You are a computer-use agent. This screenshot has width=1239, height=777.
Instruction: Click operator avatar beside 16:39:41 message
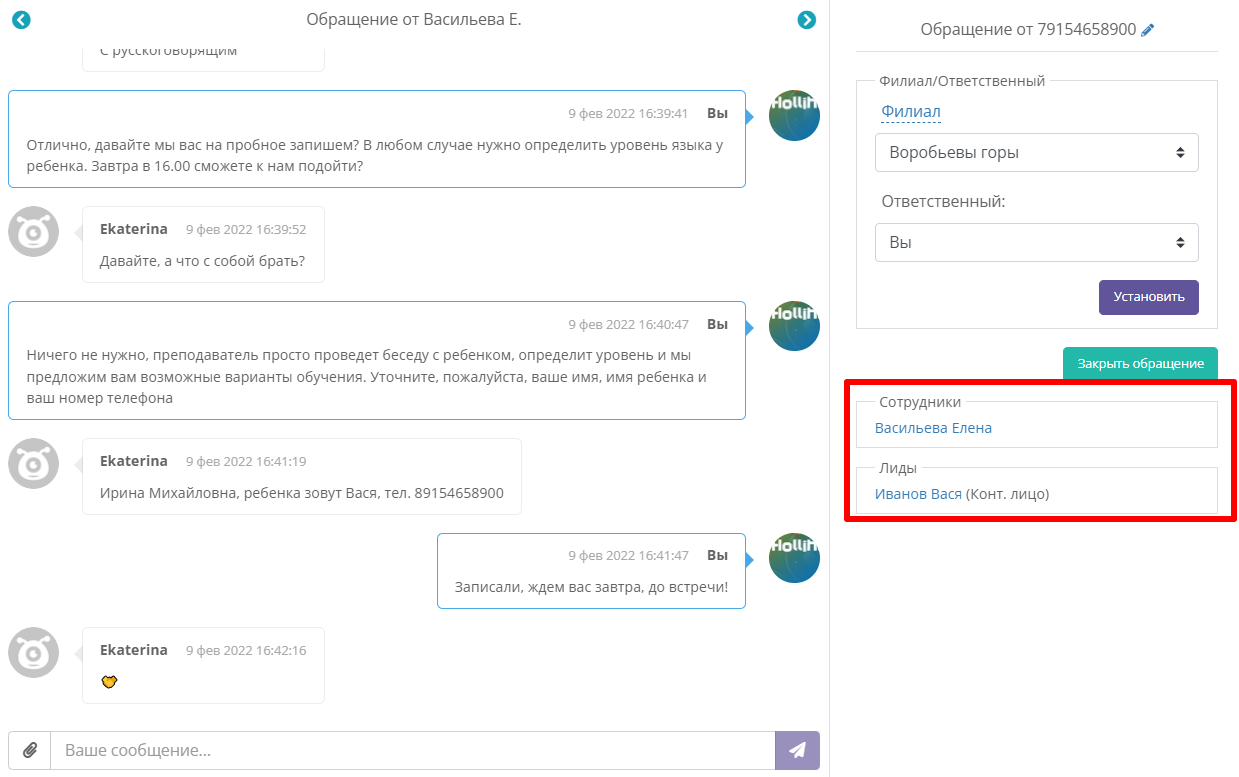click(x=794, y=115)
